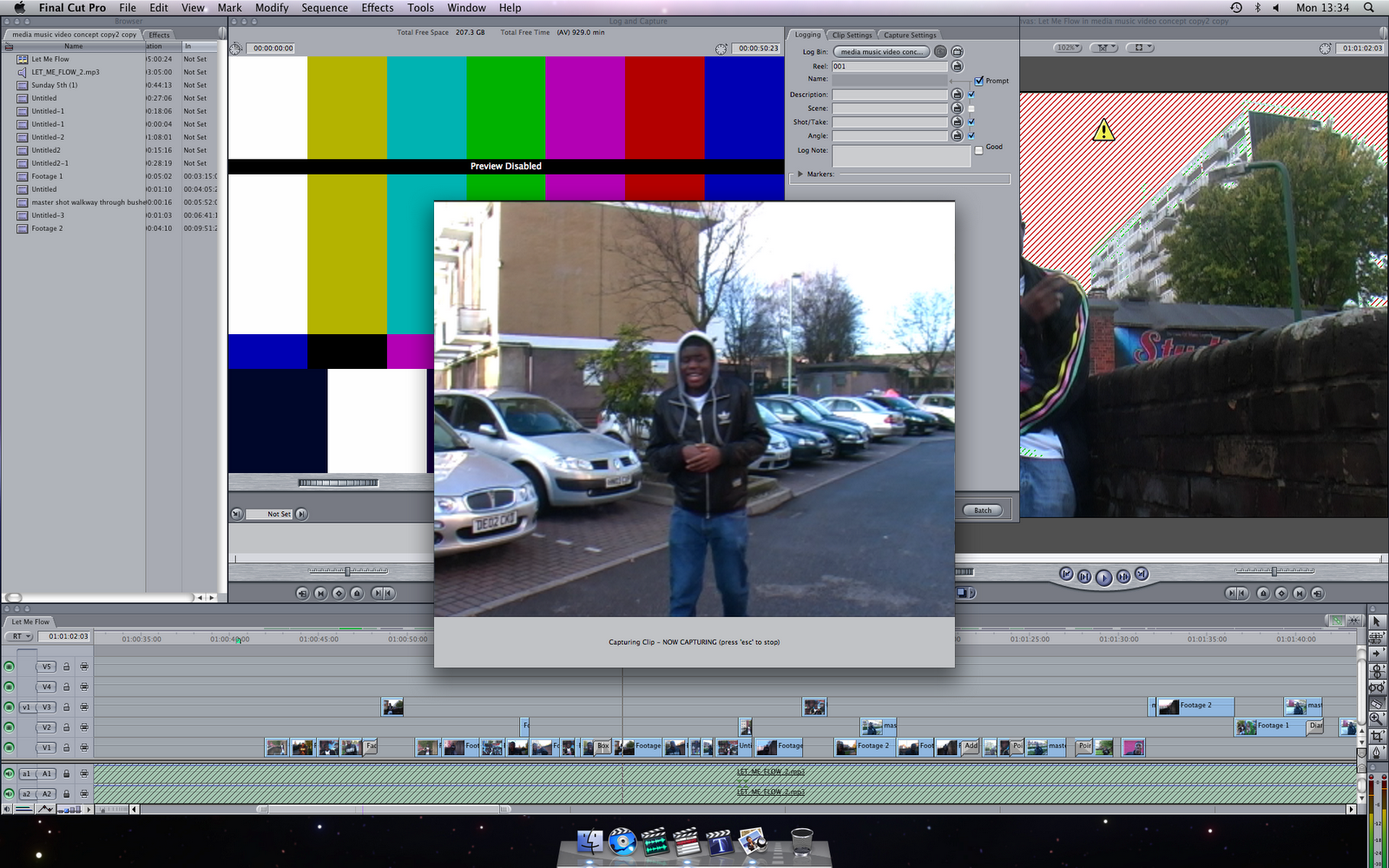1389x868 pixels.
Task: Mute A1 audio track
Action: [9, 773]
